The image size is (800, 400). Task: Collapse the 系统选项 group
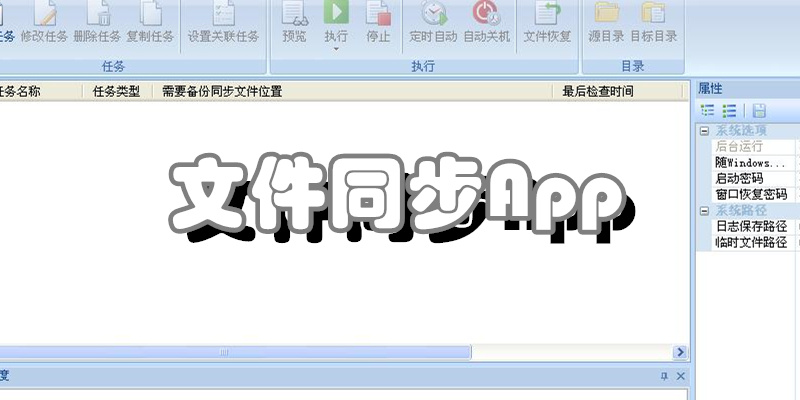[705, 131]
